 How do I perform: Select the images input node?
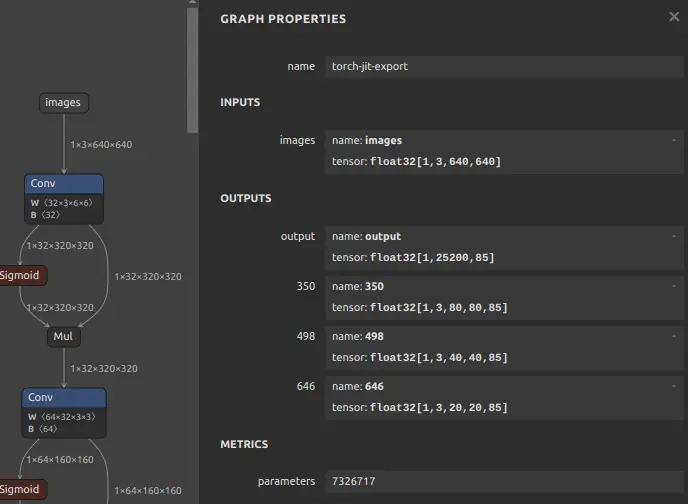click(x=64, y=103)
